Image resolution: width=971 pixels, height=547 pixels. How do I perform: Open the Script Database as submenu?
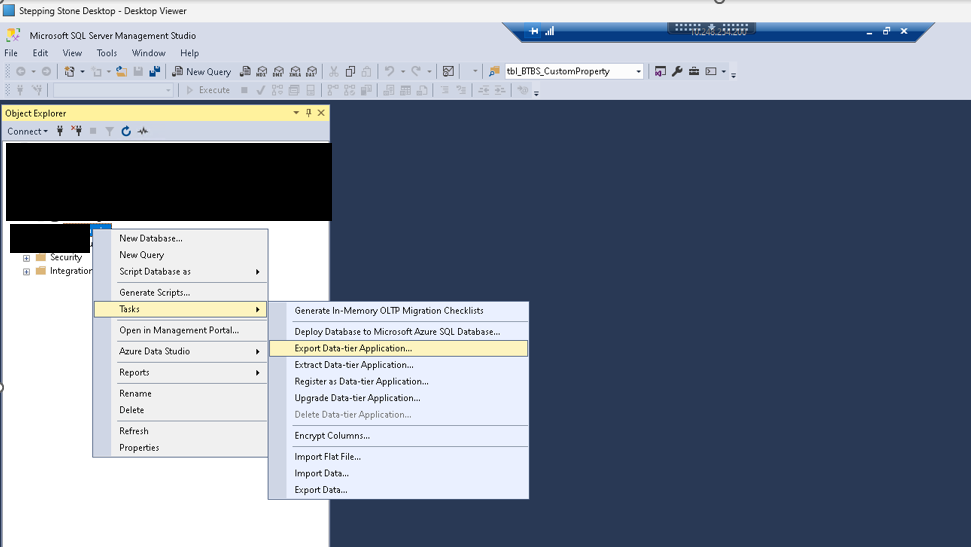(180, 272)
